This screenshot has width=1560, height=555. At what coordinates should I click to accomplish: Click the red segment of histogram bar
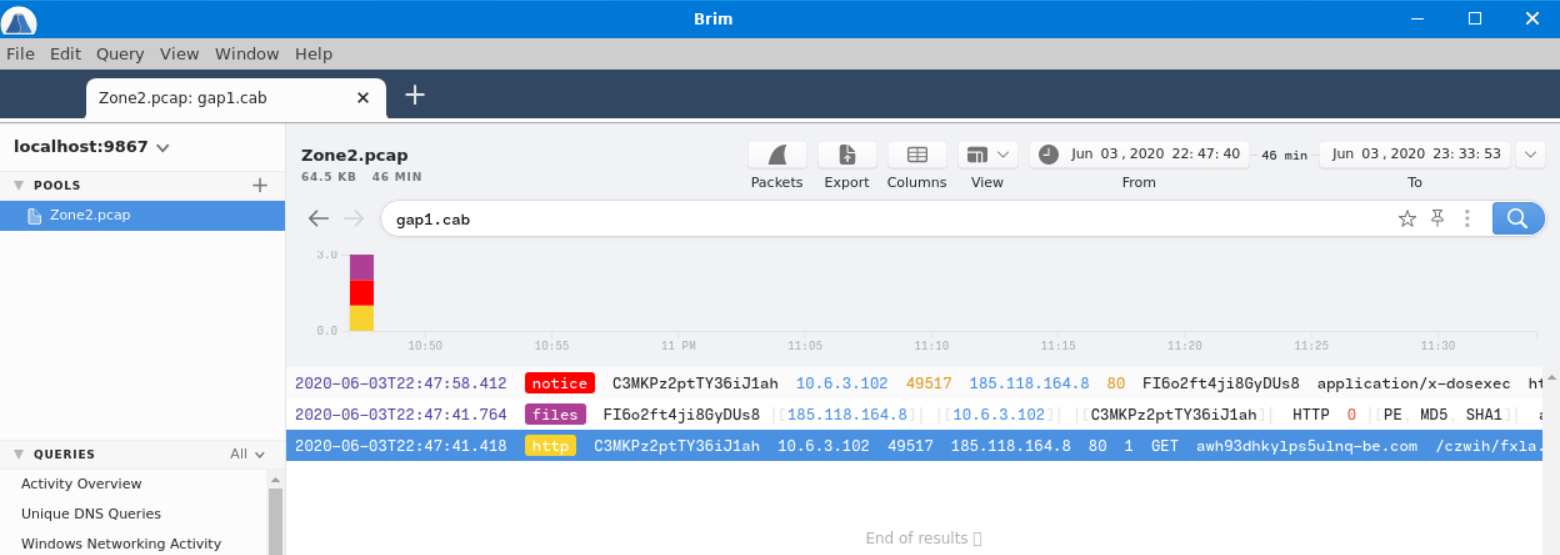[x=361, y=294]
